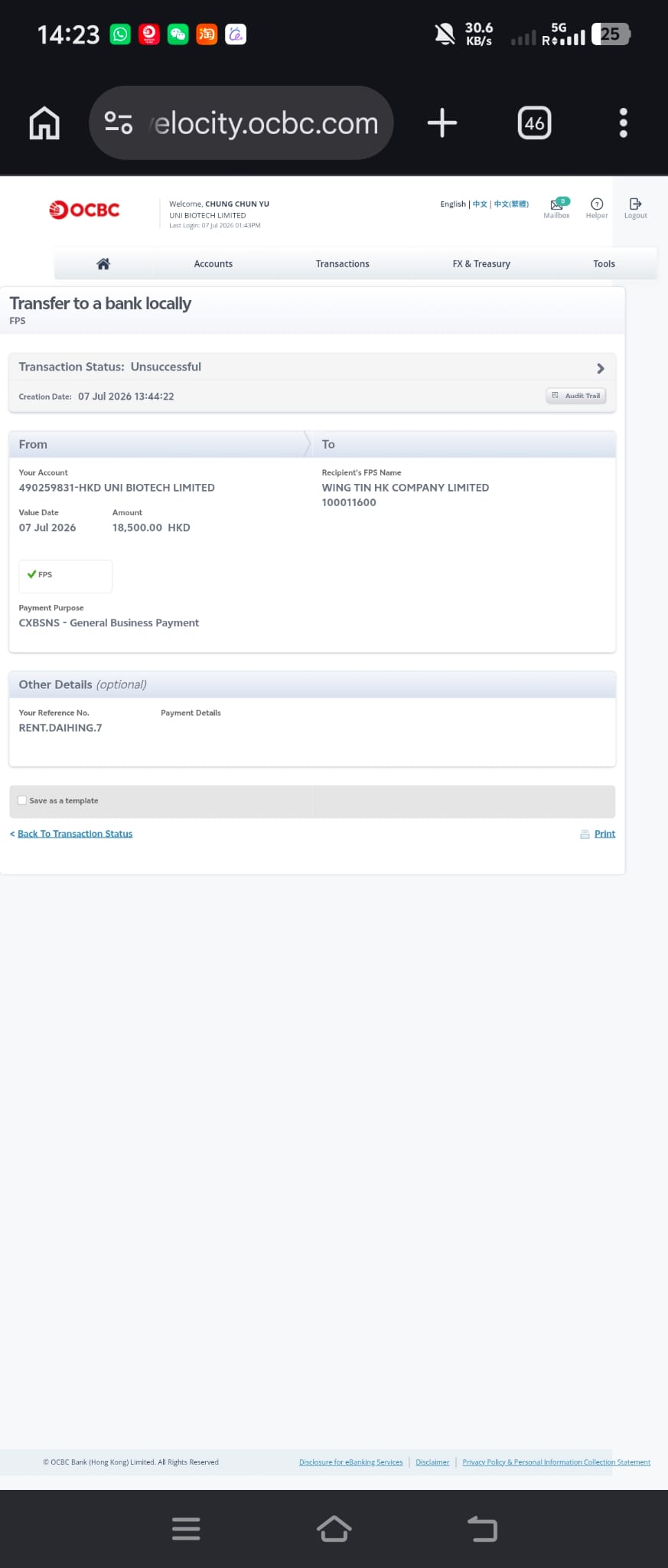
Task: Open the Accounts menu
Action: coord(213,263)
